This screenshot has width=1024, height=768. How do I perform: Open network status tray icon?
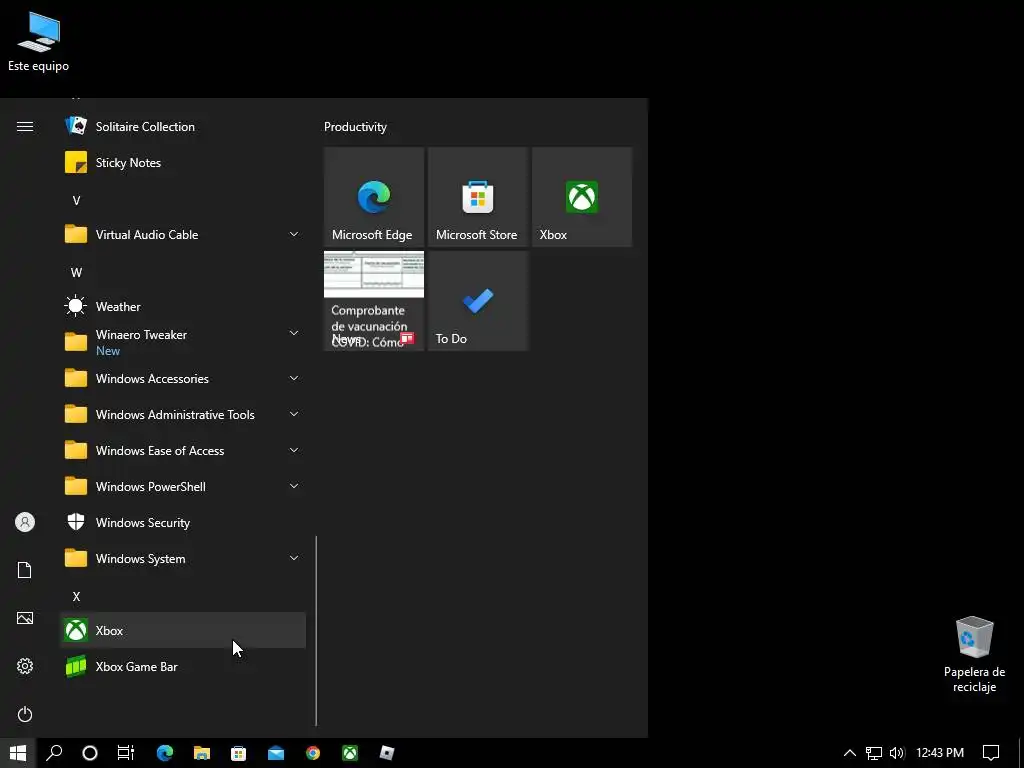point(874,753)
